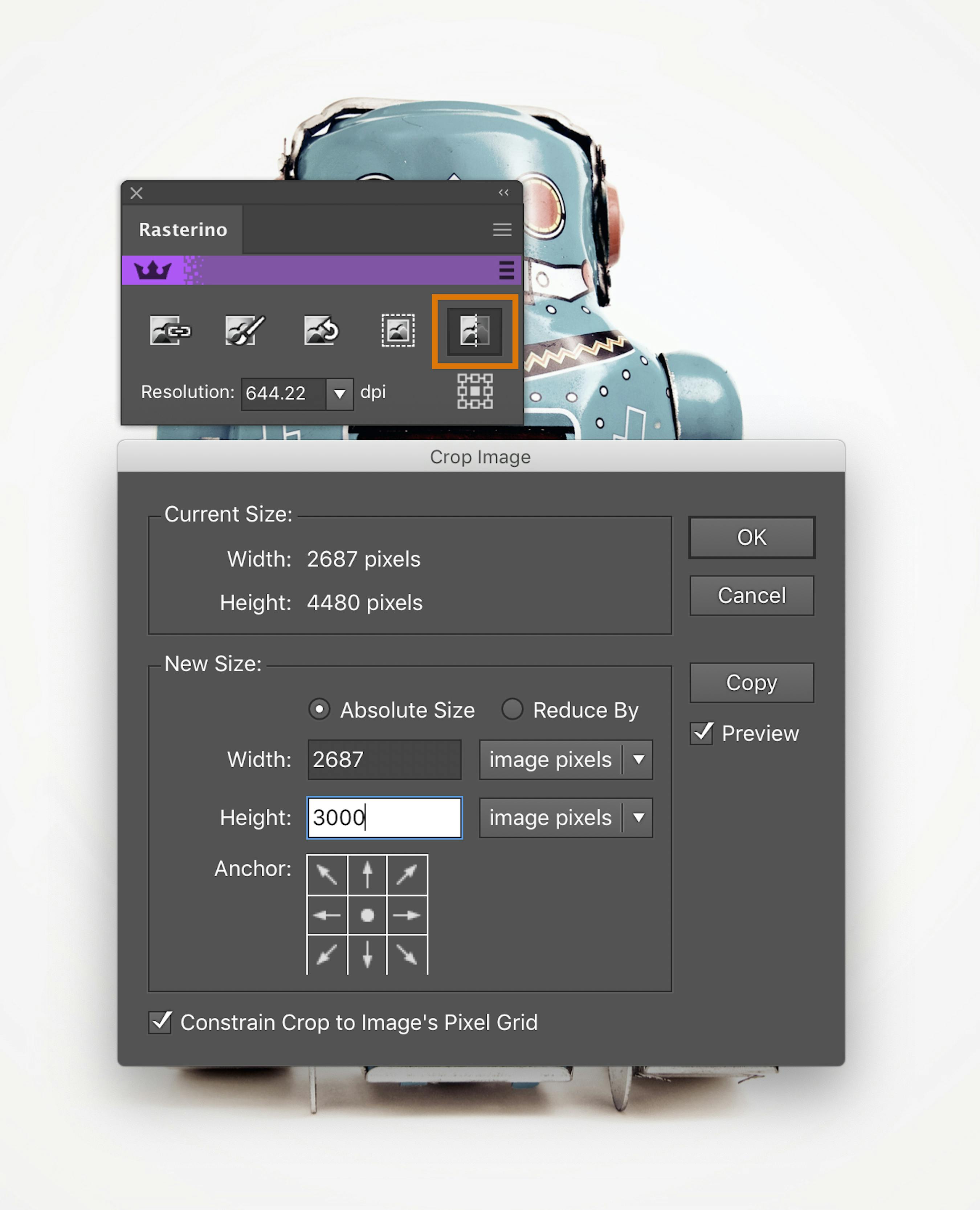Viewport: 980px width, 1210px height.
Task: Set anchor to center in the anchor grid
Action: (x=367, y=915)
